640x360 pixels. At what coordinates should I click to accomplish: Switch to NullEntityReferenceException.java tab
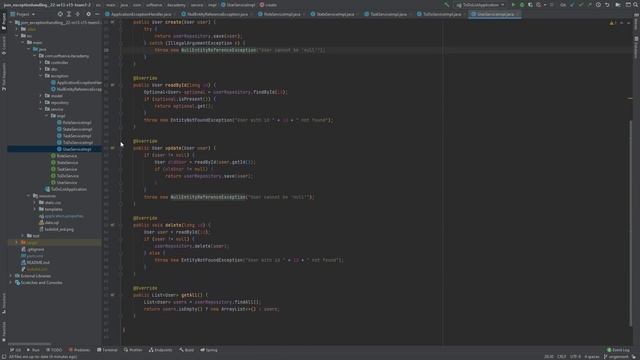click(217, 14)
